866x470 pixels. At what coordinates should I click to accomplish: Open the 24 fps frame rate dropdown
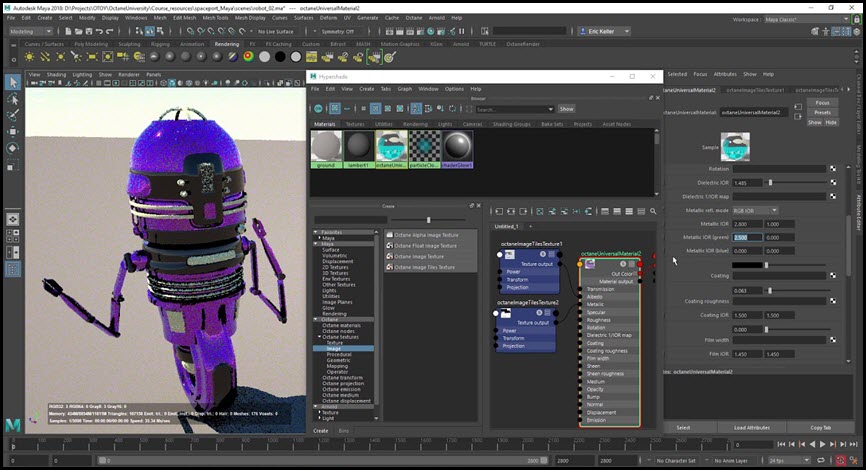789,460
